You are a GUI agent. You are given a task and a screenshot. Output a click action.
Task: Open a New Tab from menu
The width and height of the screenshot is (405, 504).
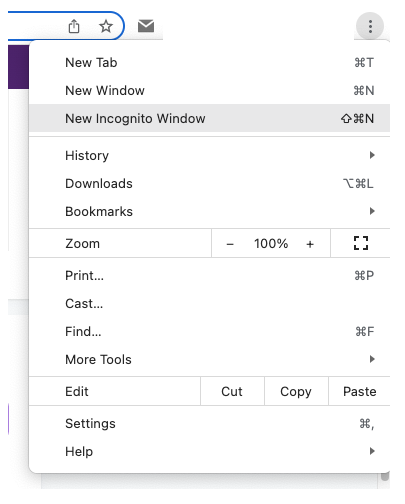point(209,63)
